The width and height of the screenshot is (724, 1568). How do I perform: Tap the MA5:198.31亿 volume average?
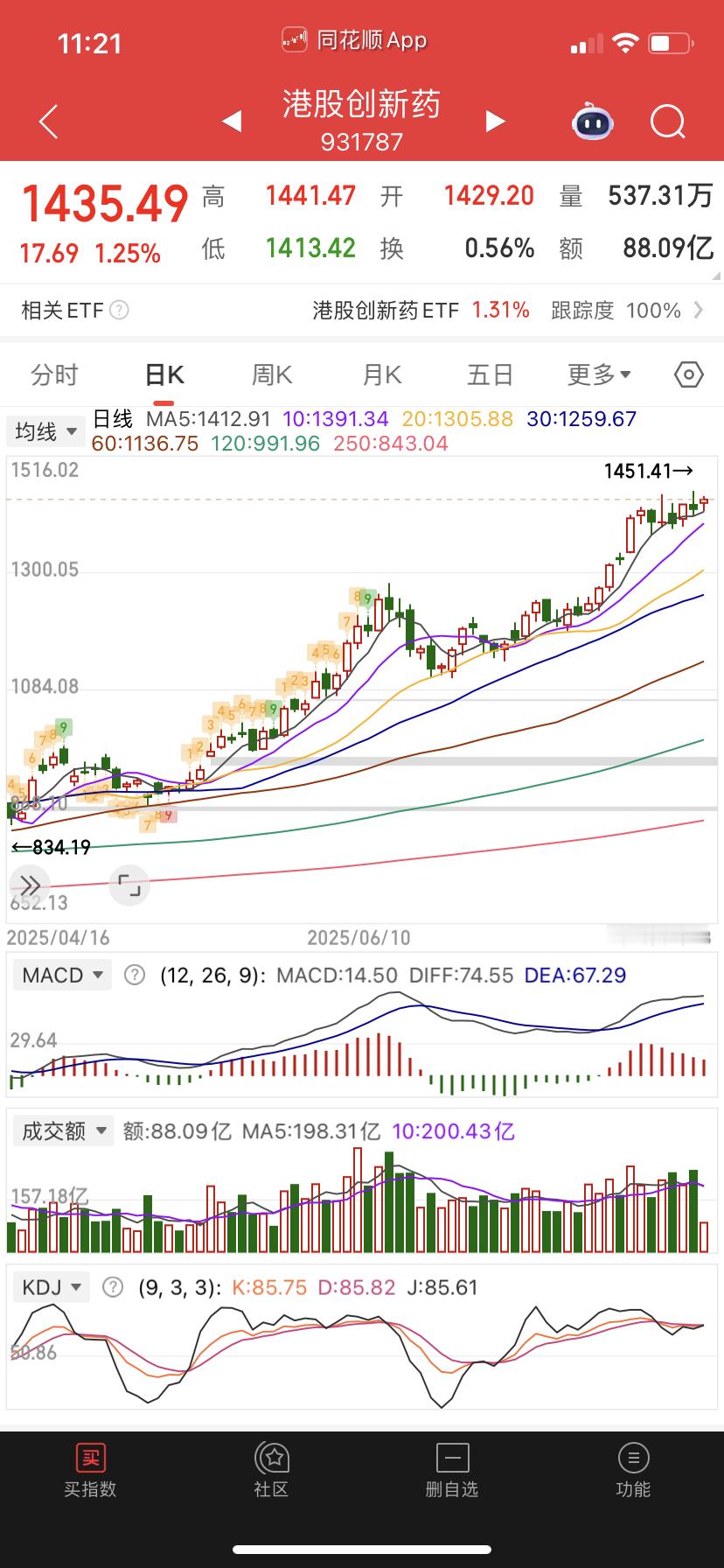[311, 1130]
